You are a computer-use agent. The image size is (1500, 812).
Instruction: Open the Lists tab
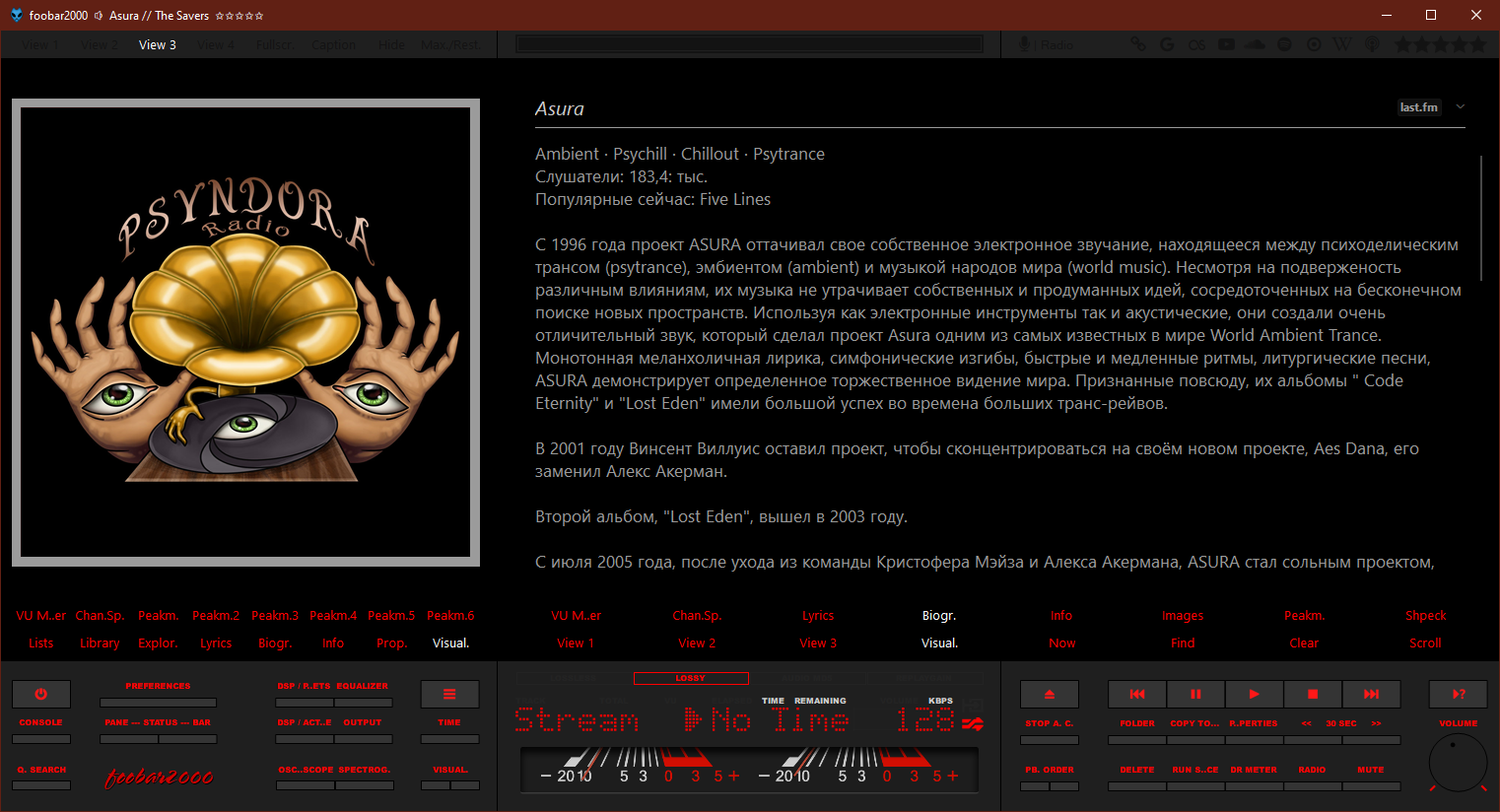coord(41,643)
